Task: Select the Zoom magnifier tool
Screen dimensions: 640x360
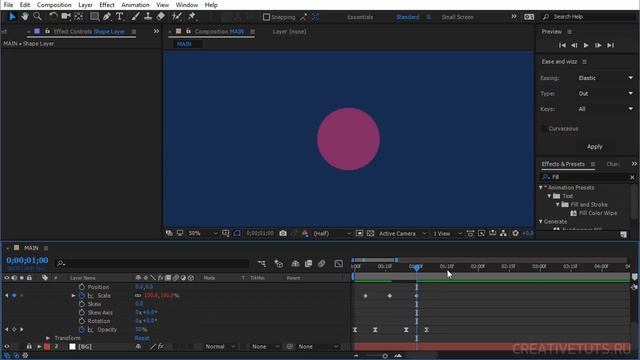Action: click(38, 16)
